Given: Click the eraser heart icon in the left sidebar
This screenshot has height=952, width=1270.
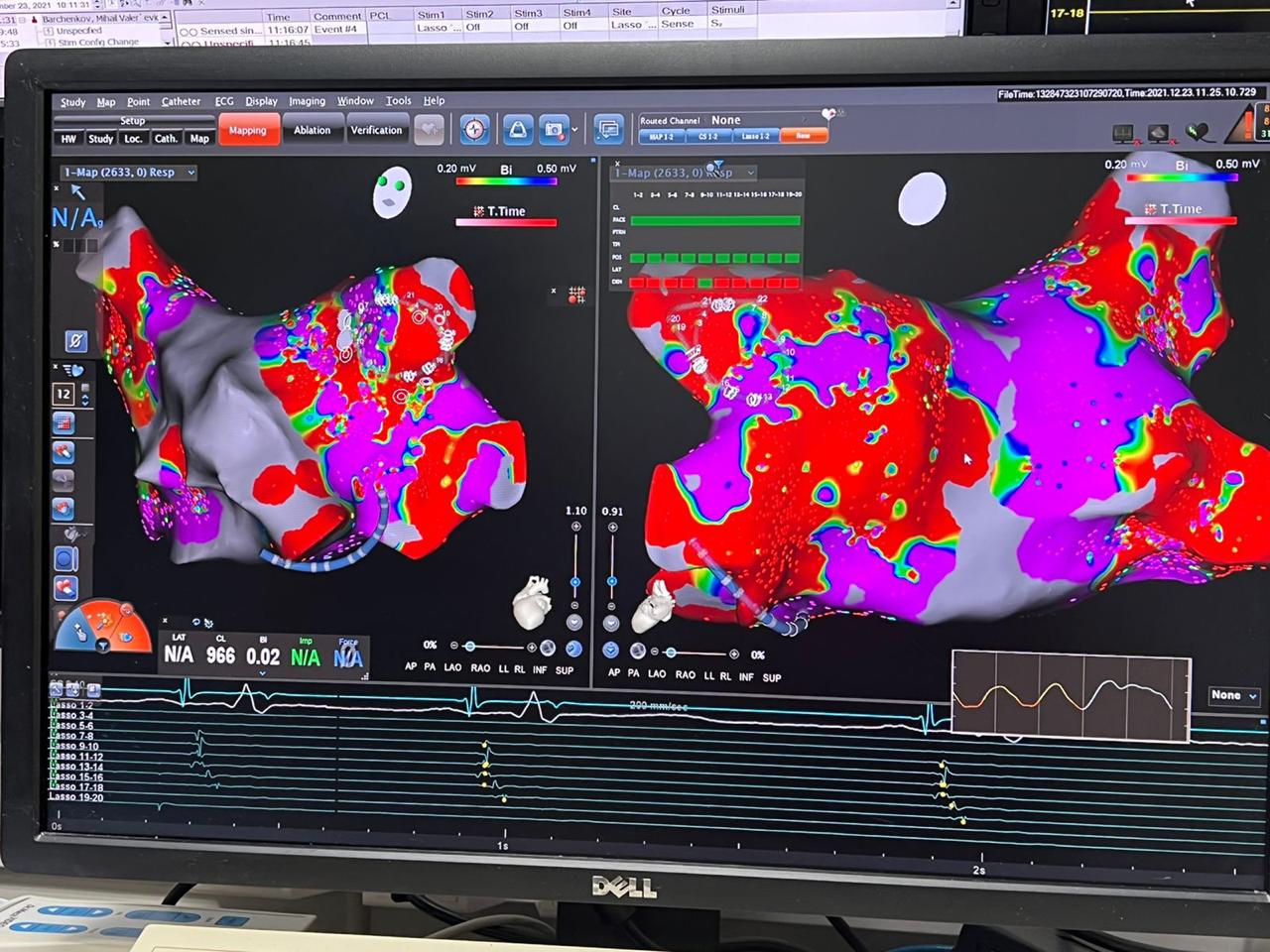Looking at the screenshot, I should click(x=64, y=453).
